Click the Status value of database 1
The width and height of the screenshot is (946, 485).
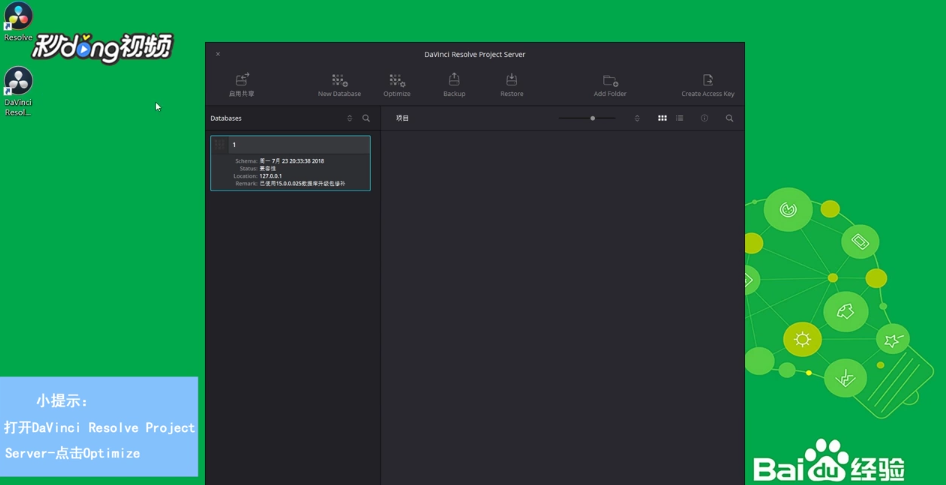coord(267,168)
